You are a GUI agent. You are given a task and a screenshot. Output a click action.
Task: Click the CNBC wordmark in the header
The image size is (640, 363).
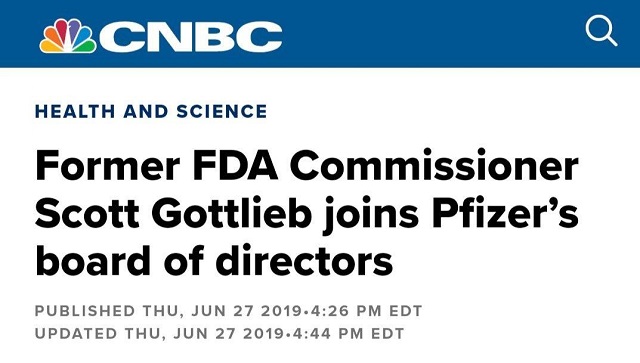[191, 37]
